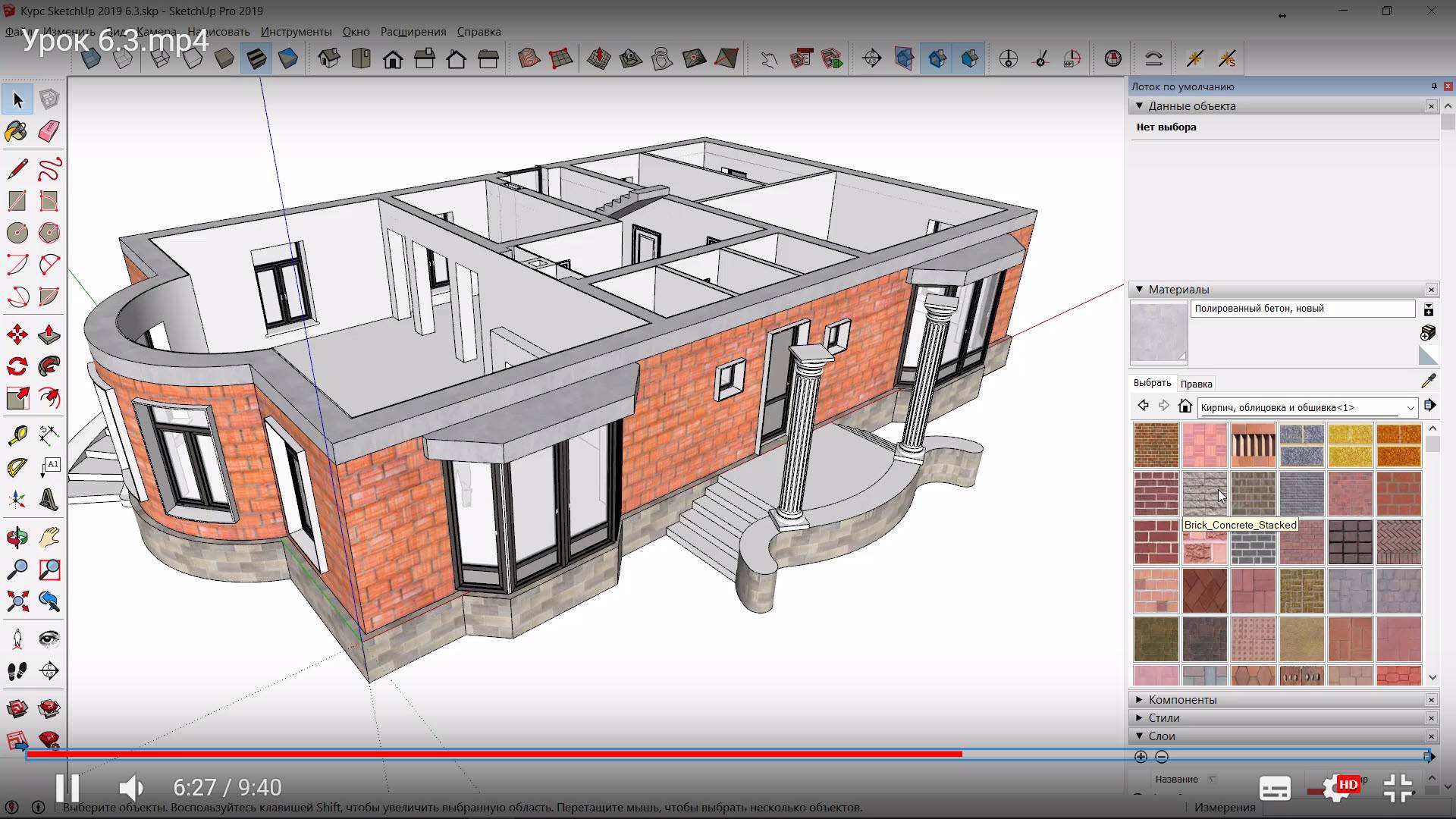Toggle video subtitles button

(1275, 788)
